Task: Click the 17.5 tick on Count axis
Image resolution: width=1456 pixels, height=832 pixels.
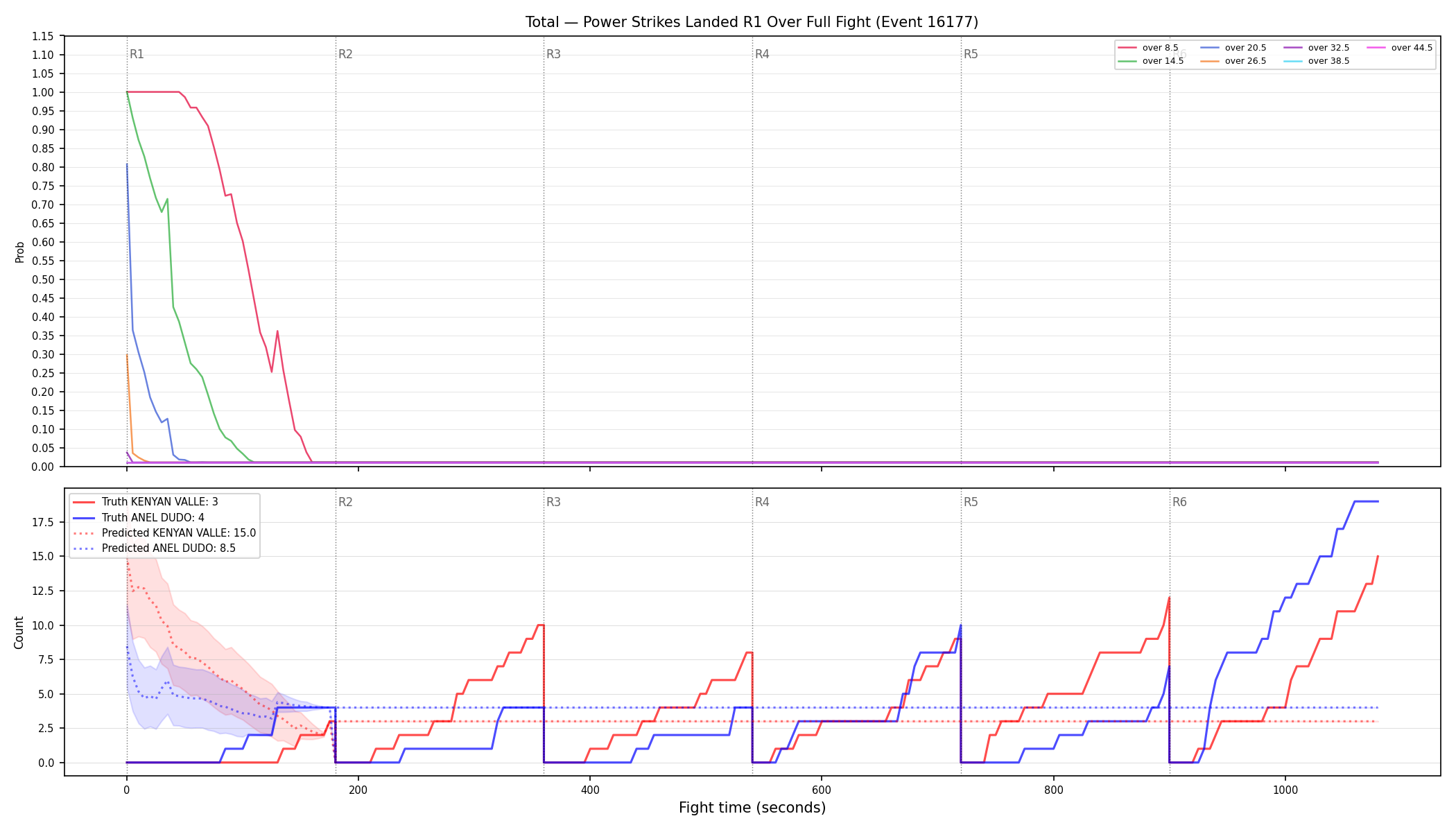Action: click(44, 523)
